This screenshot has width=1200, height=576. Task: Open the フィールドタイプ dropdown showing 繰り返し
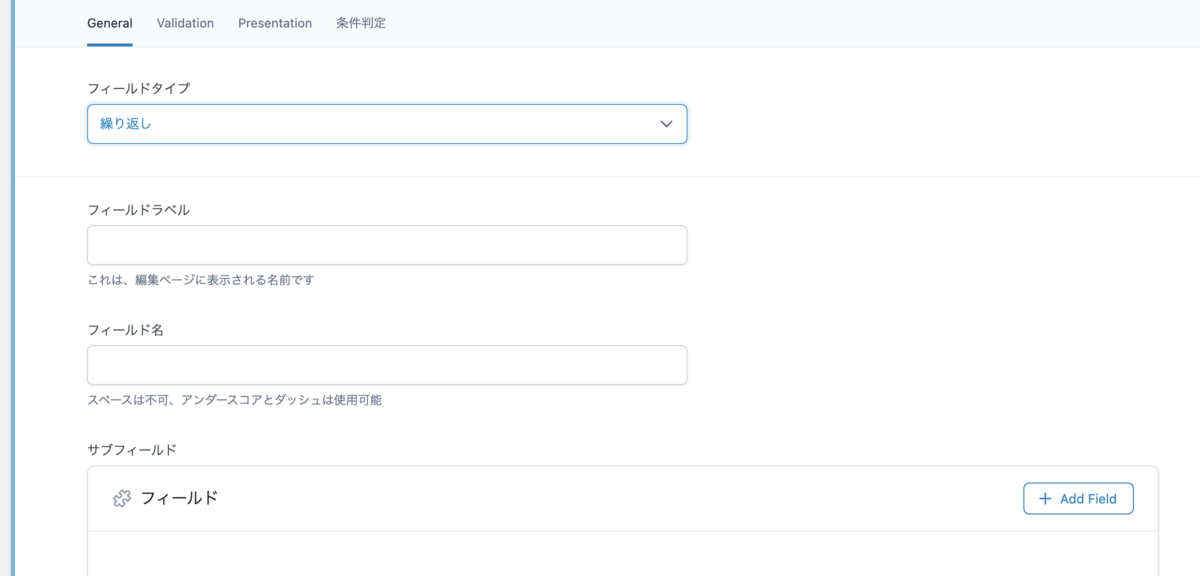tap(387, 124)
